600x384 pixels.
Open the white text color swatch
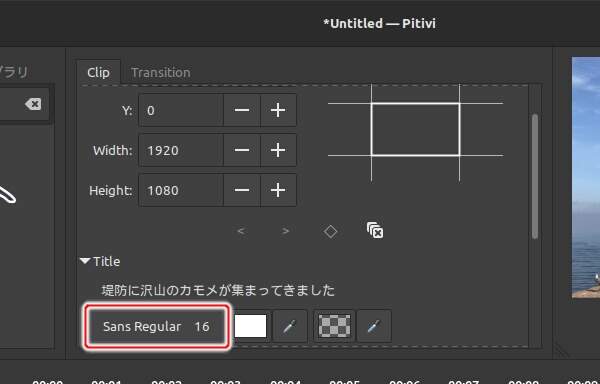tap(251, 326)
